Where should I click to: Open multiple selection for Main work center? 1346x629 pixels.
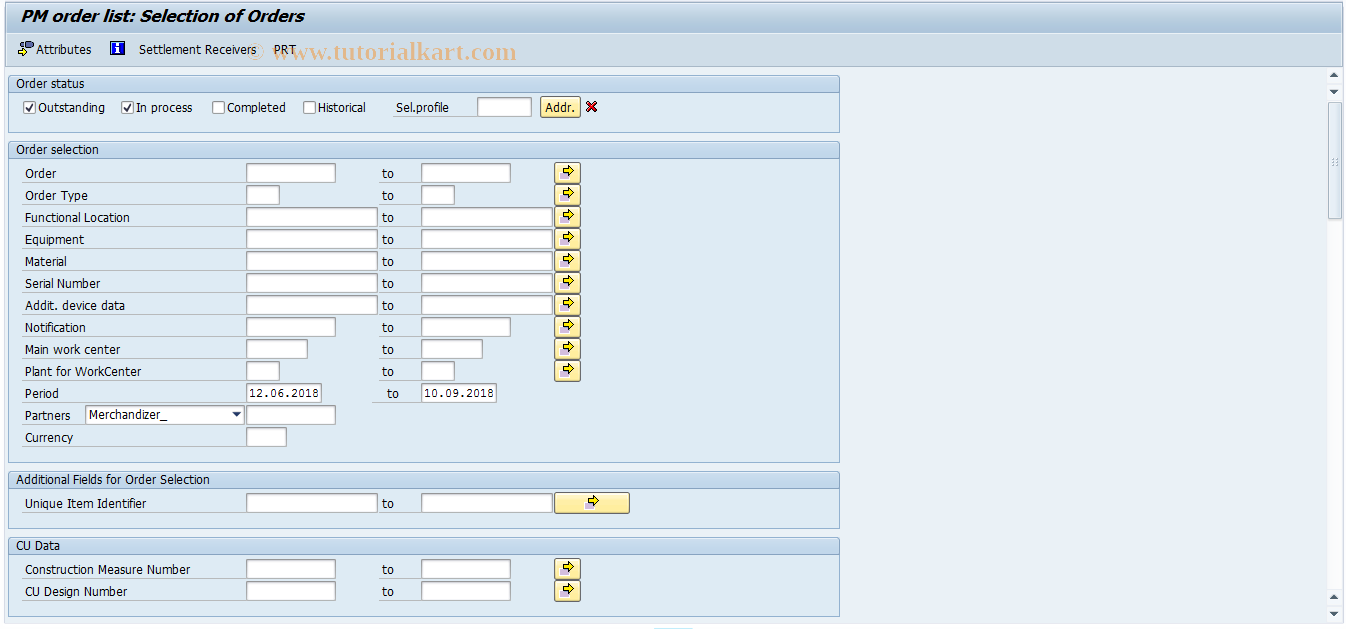coord(567,348)
